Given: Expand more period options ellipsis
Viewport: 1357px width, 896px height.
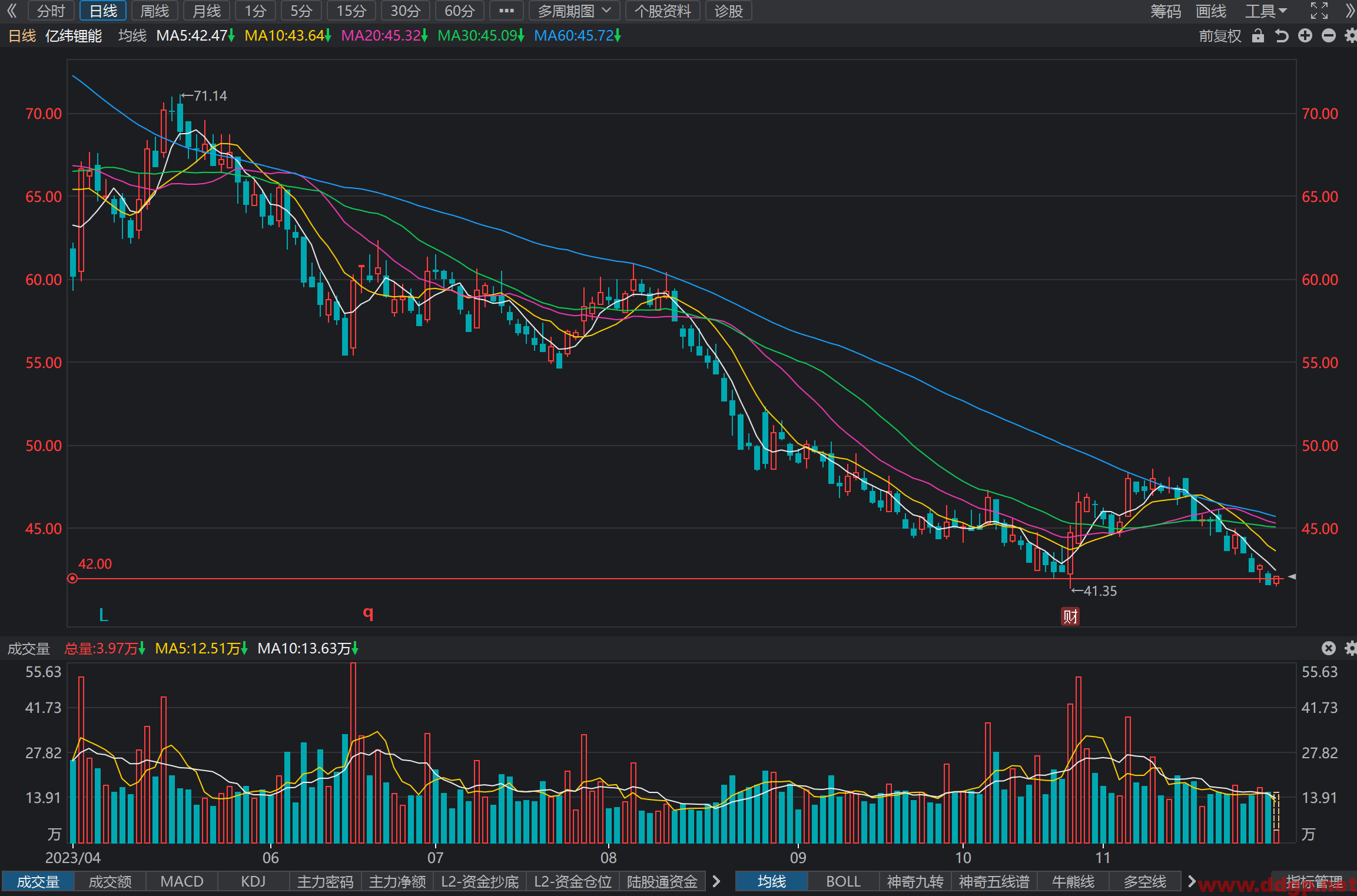Looking at the screenshot, I should click(x=506, y=11).
